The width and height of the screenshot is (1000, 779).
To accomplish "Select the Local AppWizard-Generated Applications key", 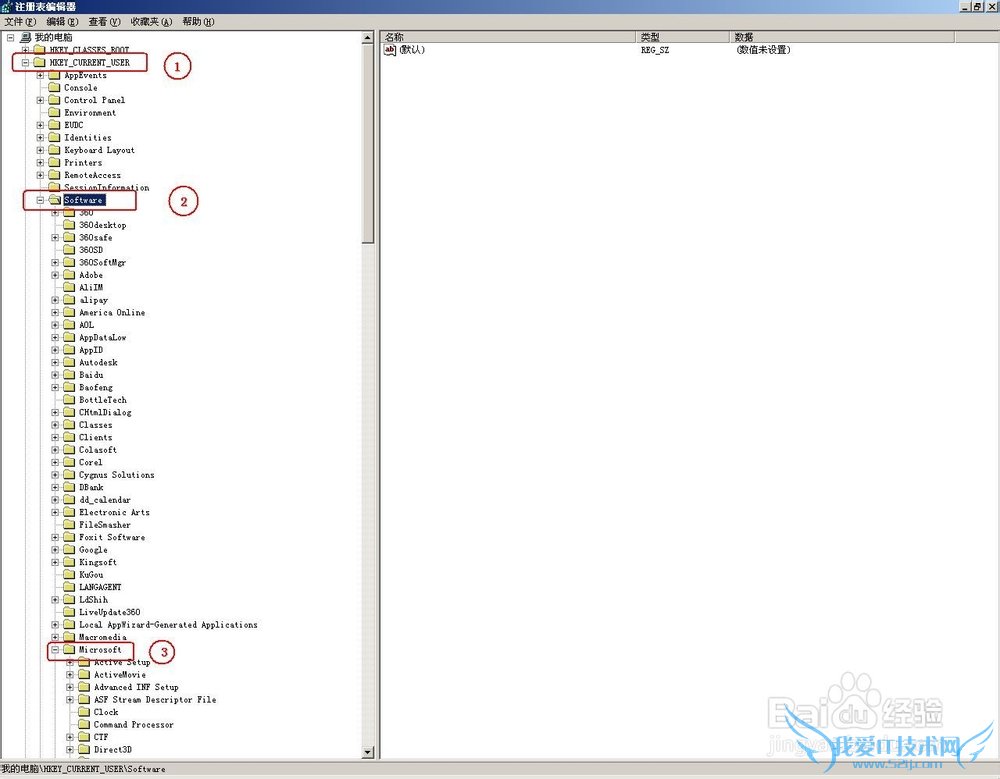I will [168, 625].
